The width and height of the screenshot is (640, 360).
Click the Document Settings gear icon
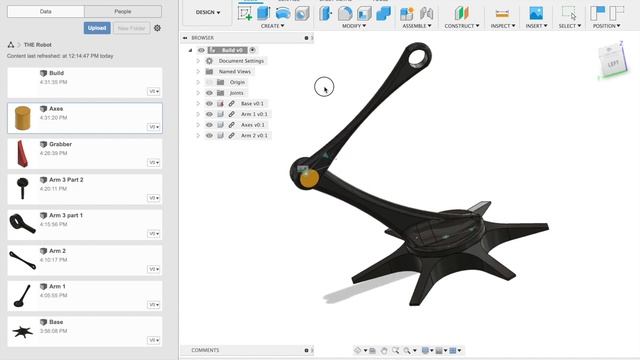[x=209, y=61]
